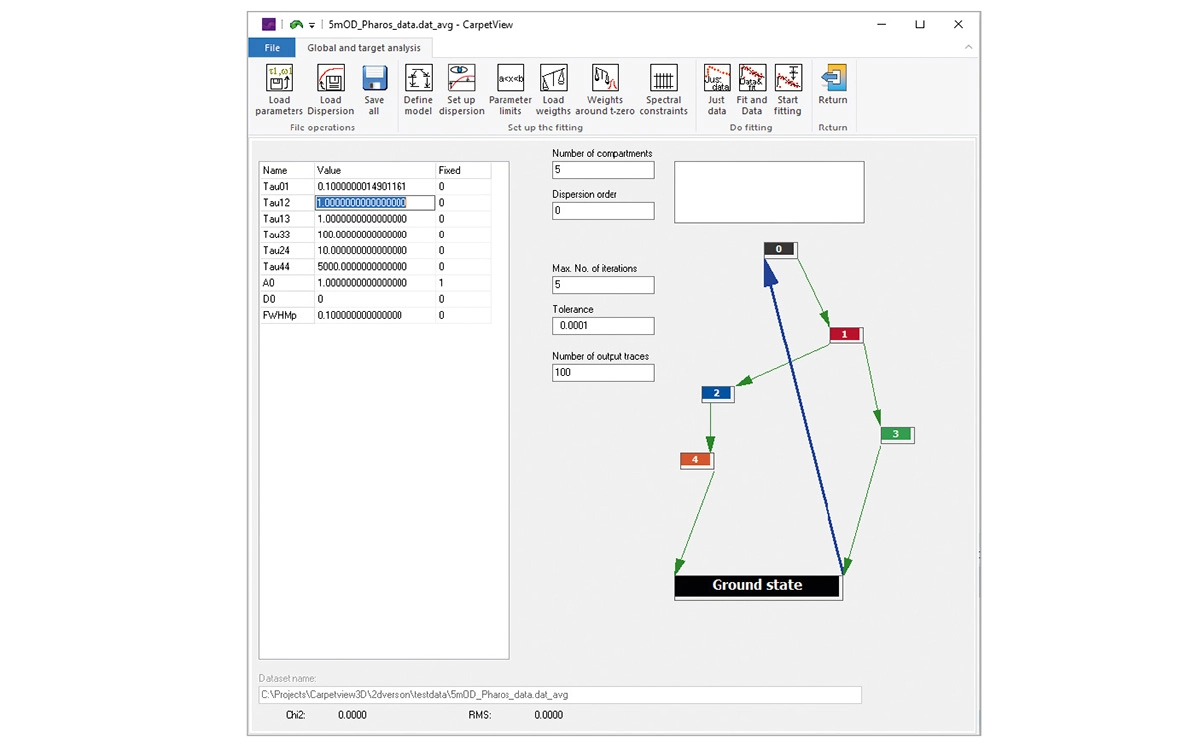
Task: Expand the quick access toolbar dropdown arrow
Action: click(312, 25)
